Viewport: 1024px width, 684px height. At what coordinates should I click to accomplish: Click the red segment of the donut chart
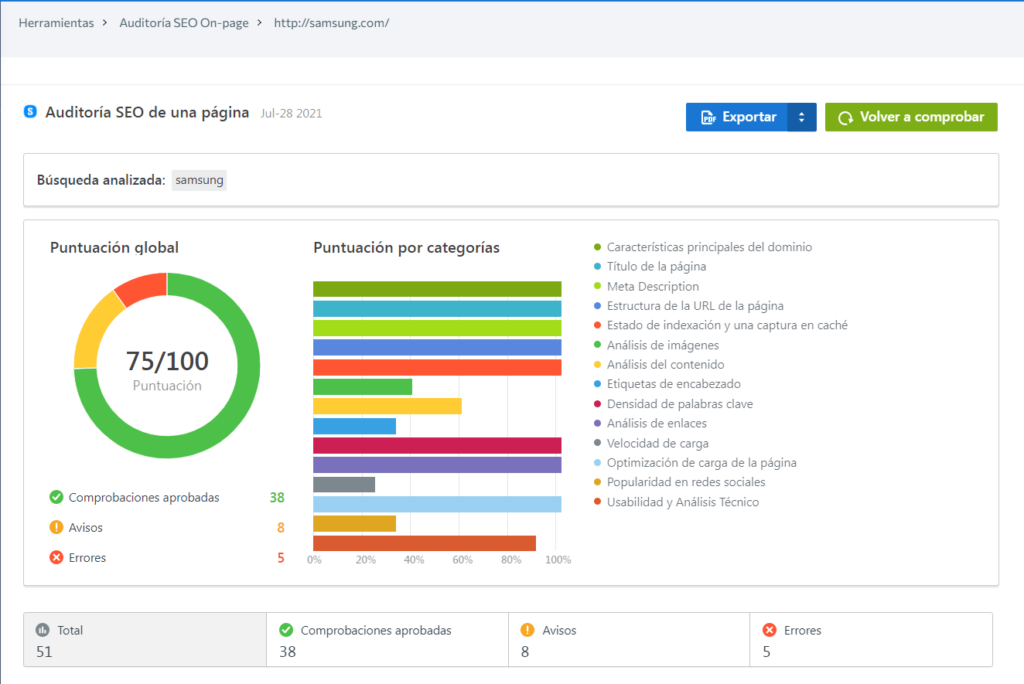(142, 289)
